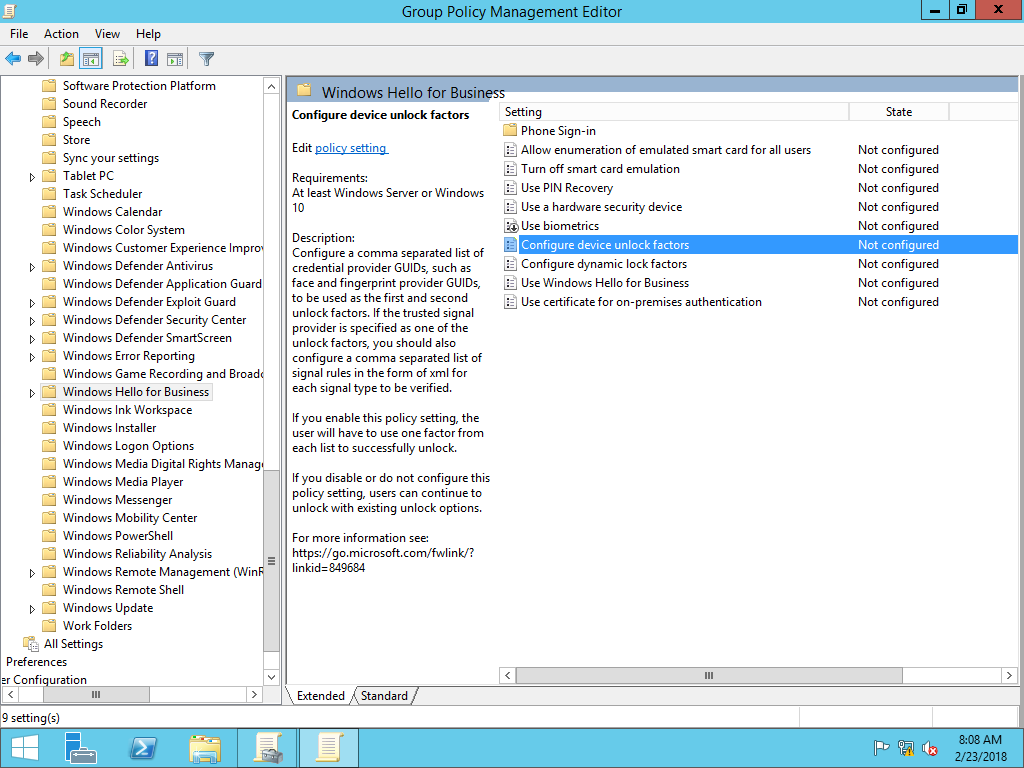Expand the Windows Defender SmartScreen node
The image size is (1024, 768).
click(x=32, y=339)
